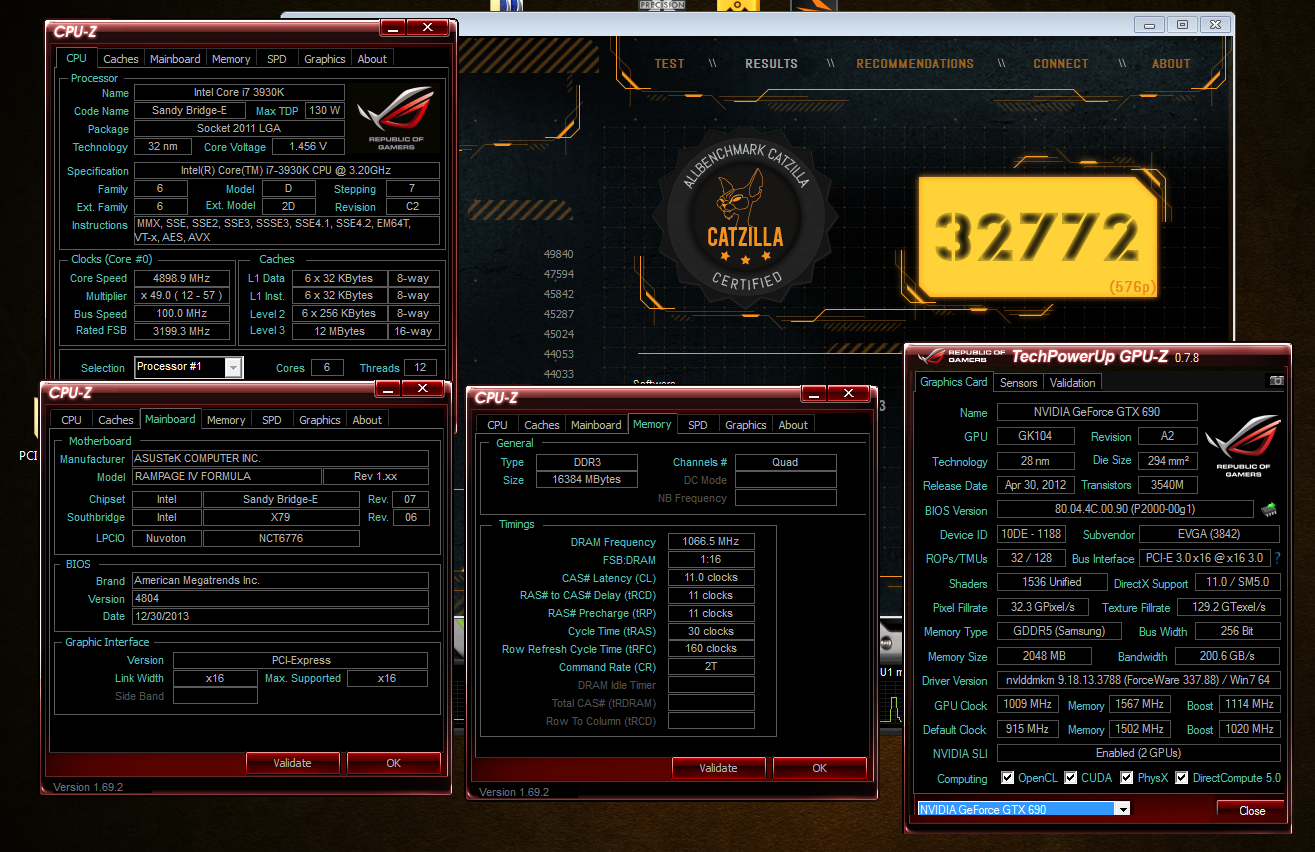This screenshot has height=852, width=1315.
Task: Click the ROG logo in the CPU-Z CPU tab
Action: pos(397,118)
